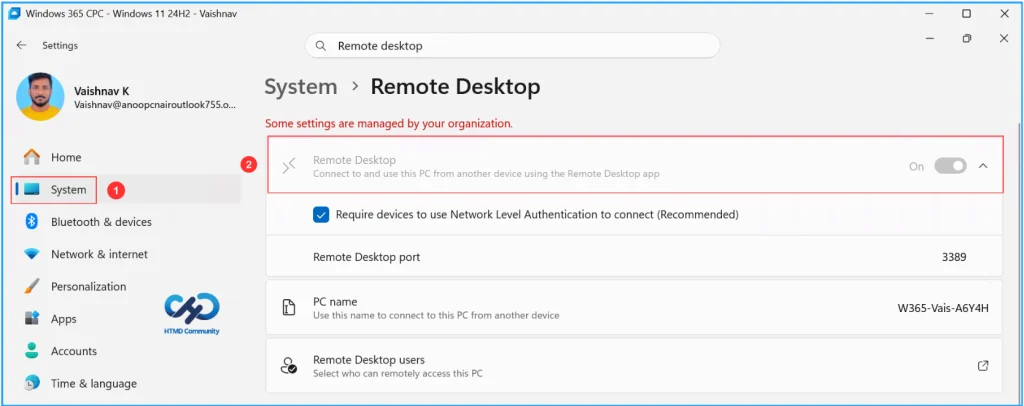Open Remote Desktop users row

click(x=633, y=366)
